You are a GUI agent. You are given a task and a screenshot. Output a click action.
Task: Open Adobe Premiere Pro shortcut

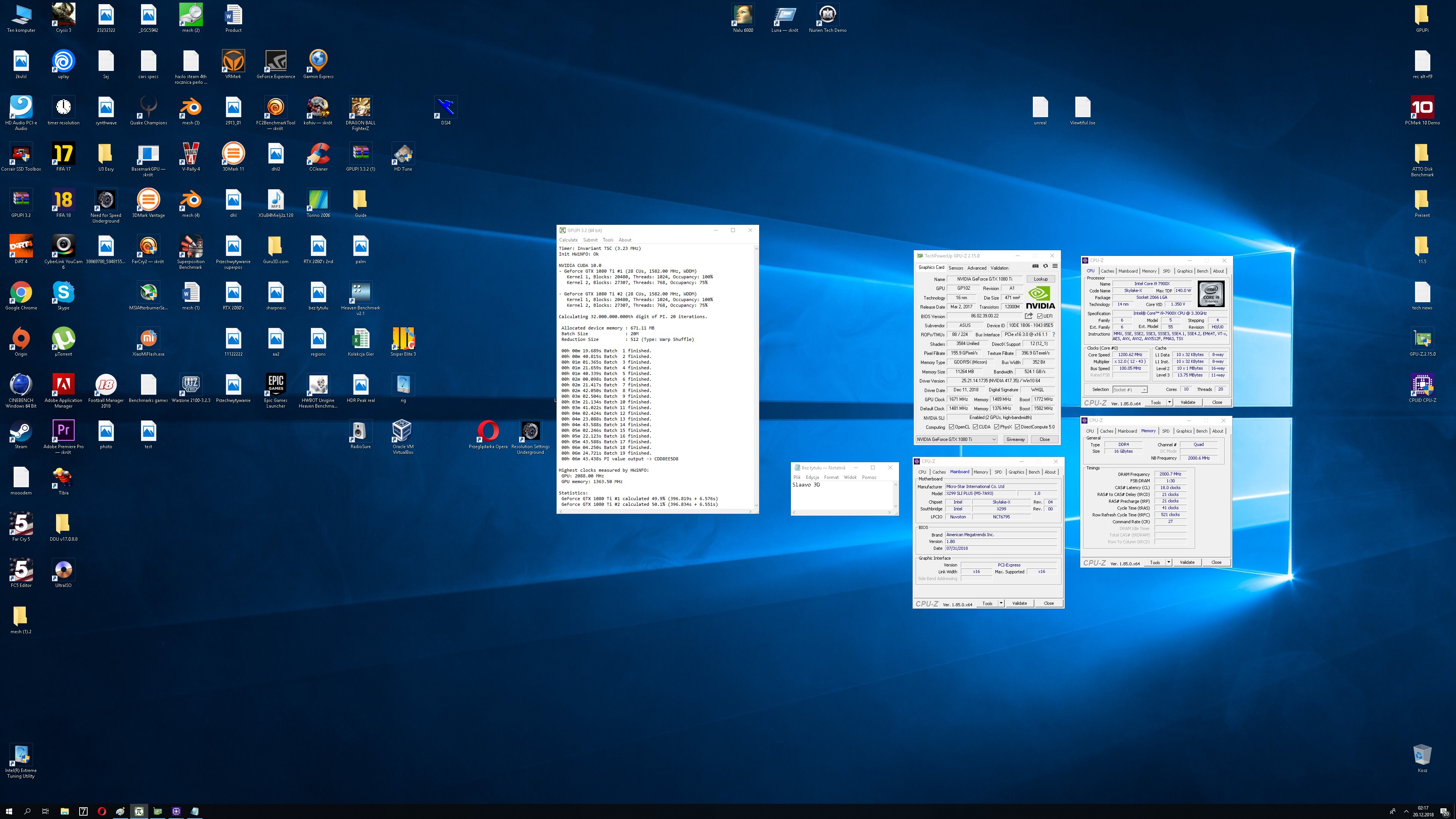(x=63, y=438)
